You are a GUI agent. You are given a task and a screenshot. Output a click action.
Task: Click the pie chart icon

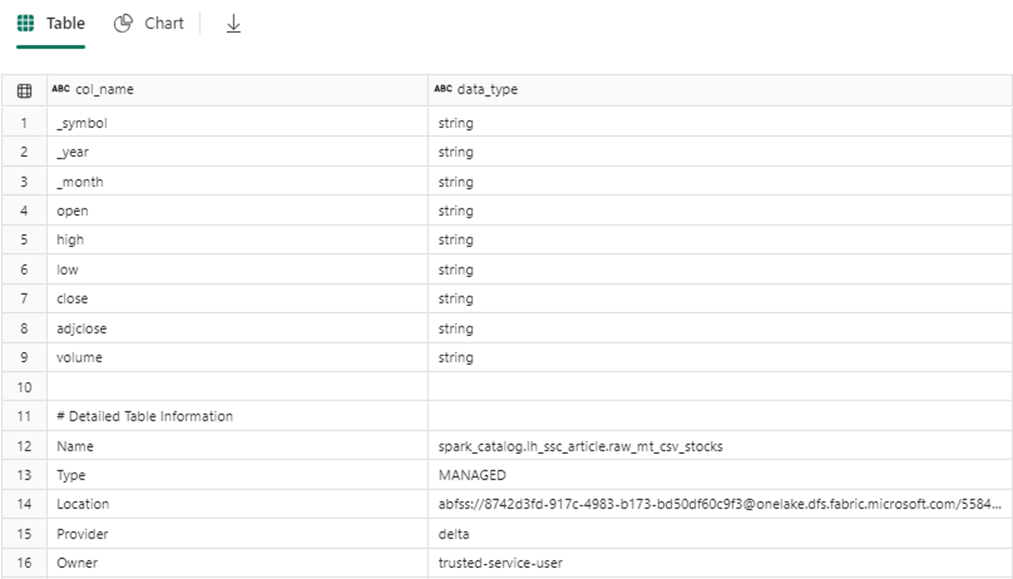[x=123, y=23]
